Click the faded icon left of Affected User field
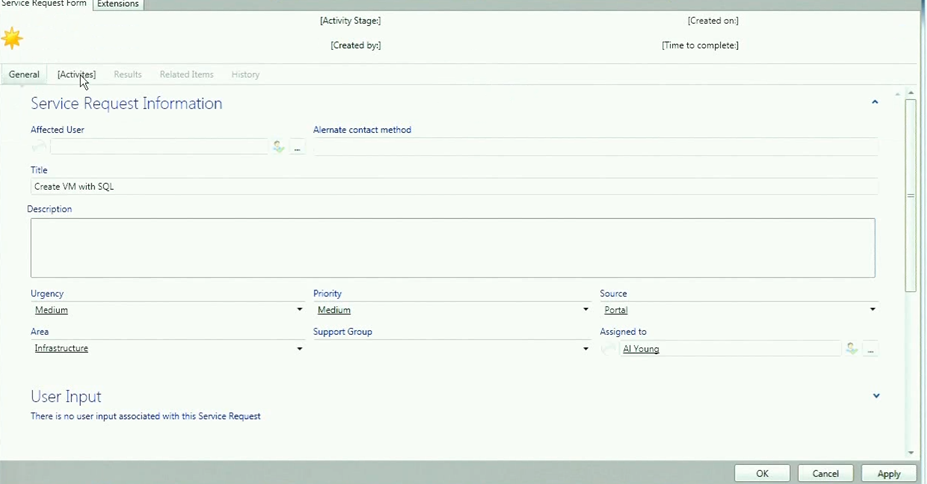The width and height of the screenshot is (927, 484). (x=40, y=147)
